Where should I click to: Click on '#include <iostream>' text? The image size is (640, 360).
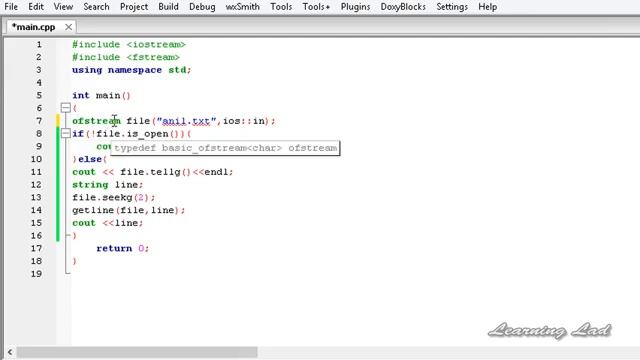click(x=129, y=44)
